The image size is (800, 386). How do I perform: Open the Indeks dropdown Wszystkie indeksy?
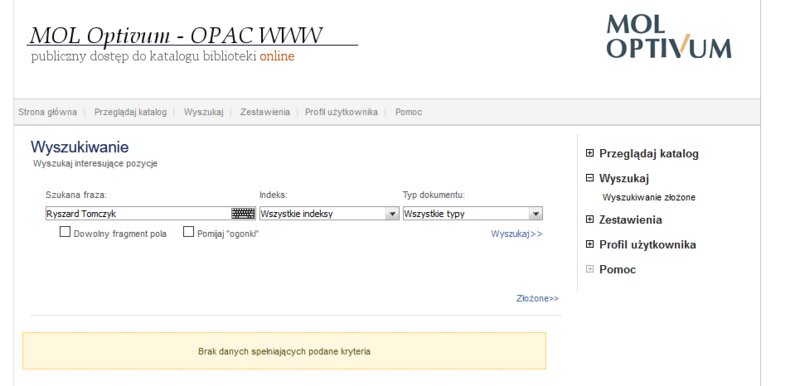point(329,214)
